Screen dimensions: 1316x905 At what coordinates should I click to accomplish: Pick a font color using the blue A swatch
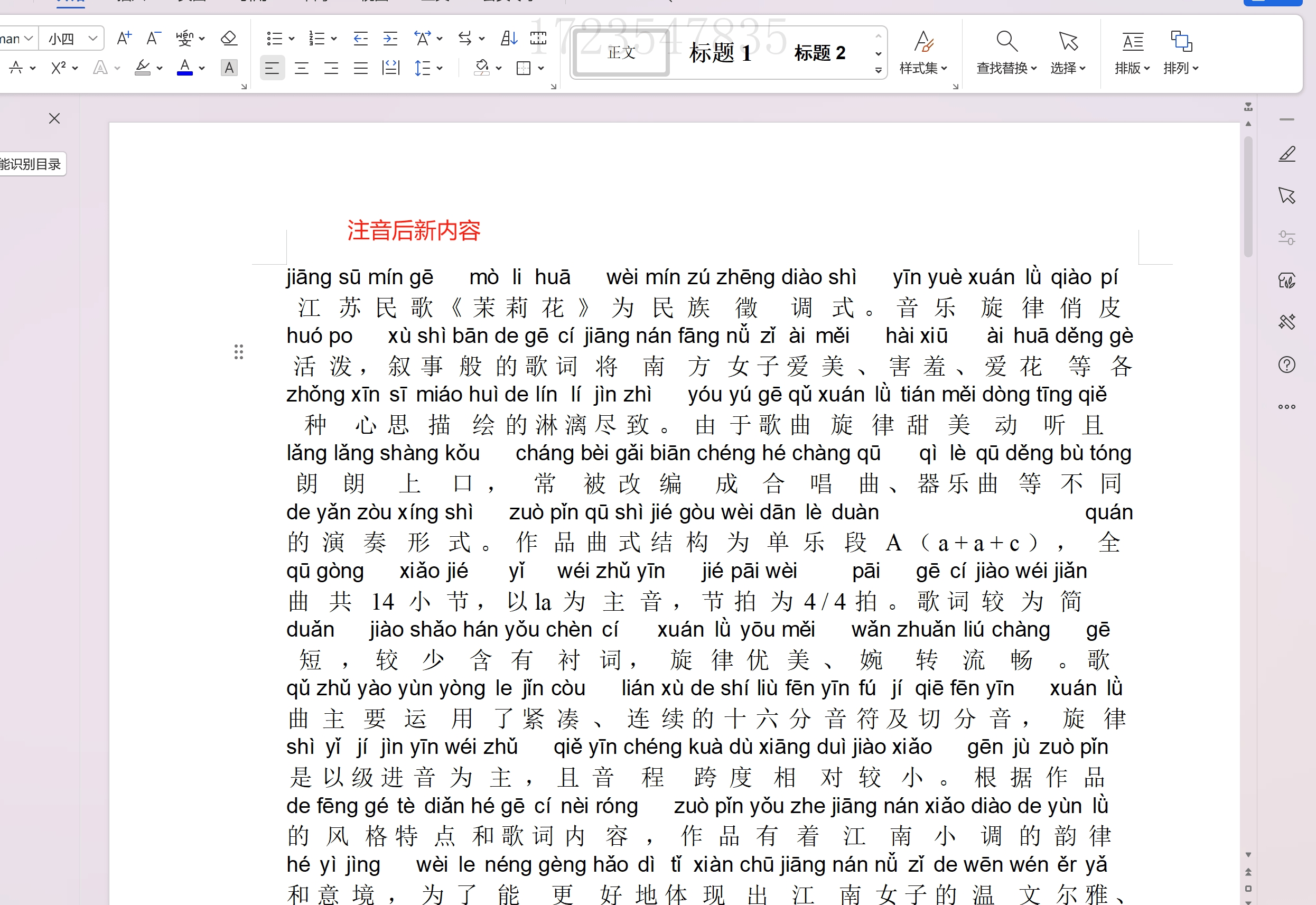click(x=184, y=67)
